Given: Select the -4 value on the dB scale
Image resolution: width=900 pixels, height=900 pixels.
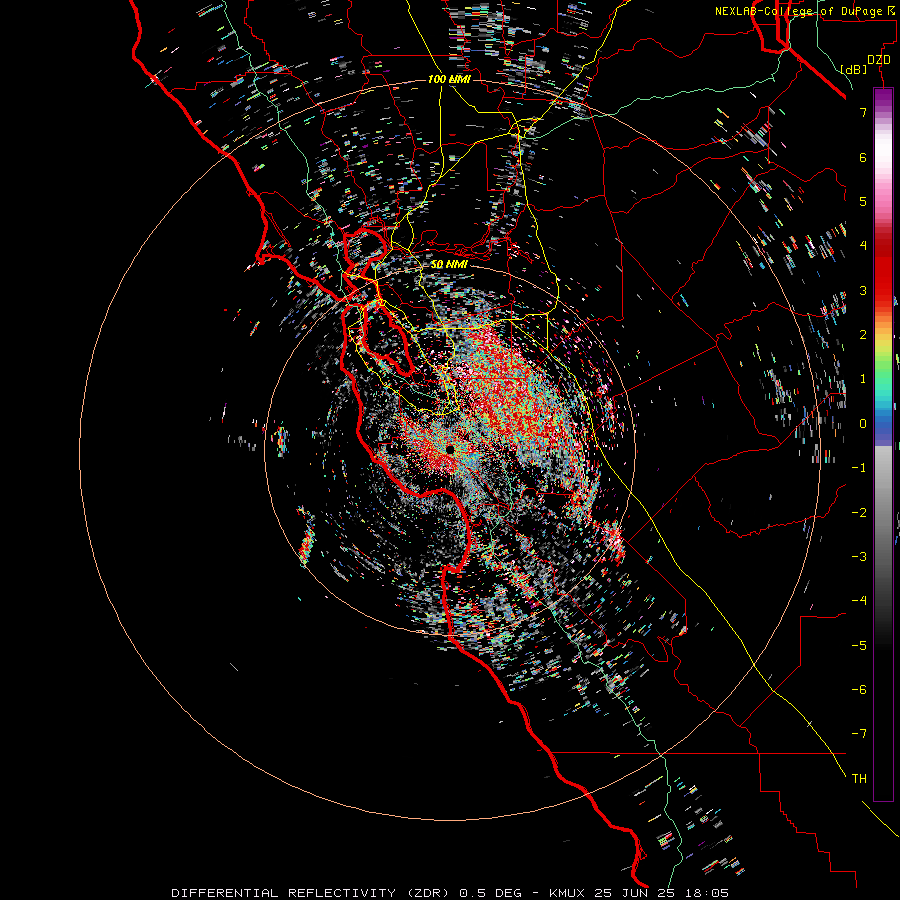Looking at the screenshot, I should pos(859,601).
